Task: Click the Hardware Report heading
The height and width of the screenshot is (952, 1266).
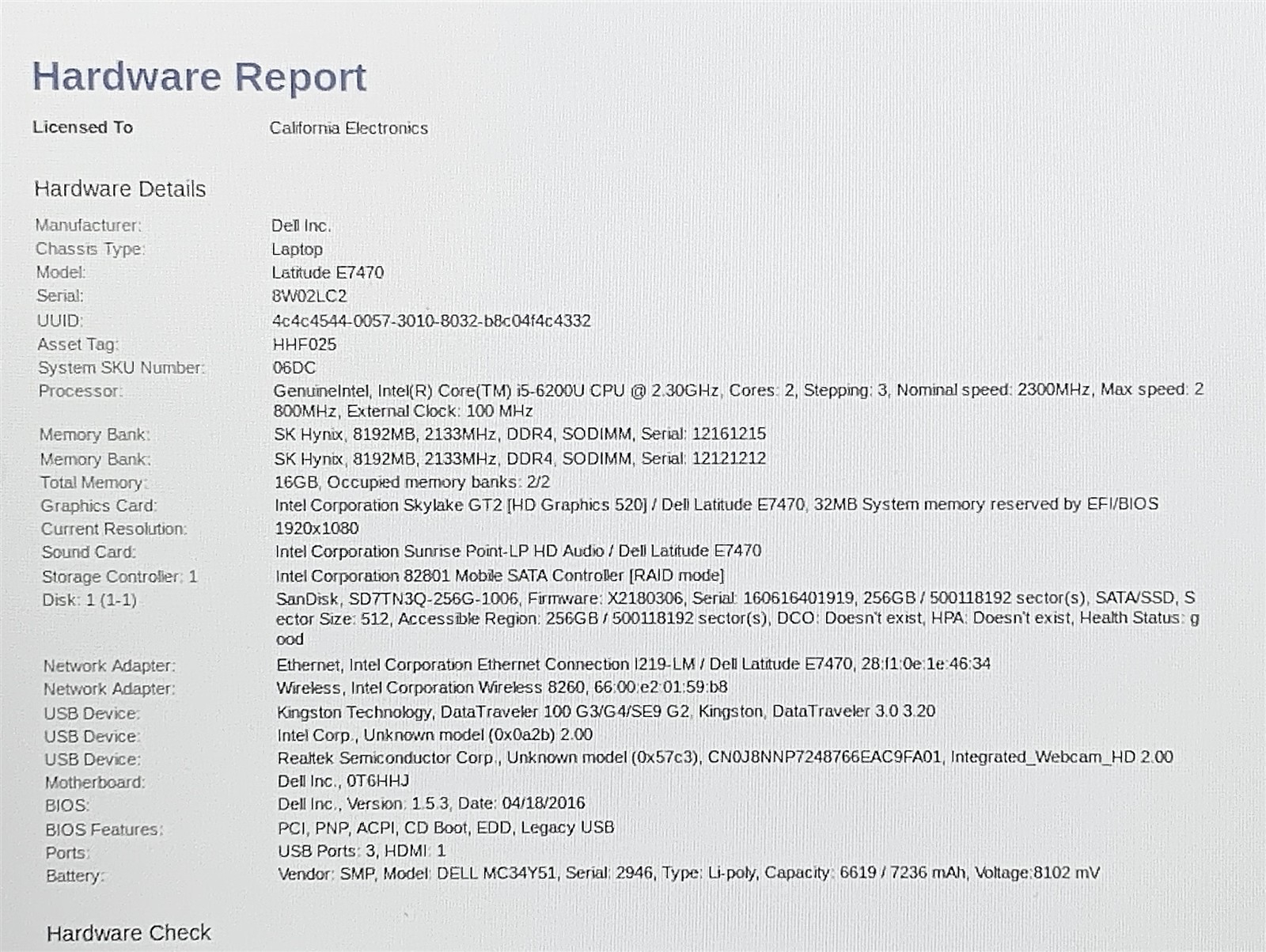Action: pyautogui.click(x=199, y=78)
